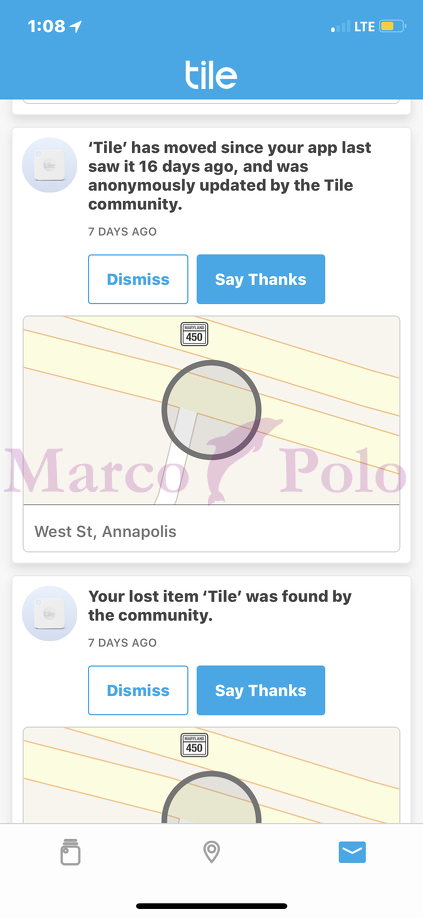
Task: Tap the location services arrow in status bar
Action: click(75, 26)
